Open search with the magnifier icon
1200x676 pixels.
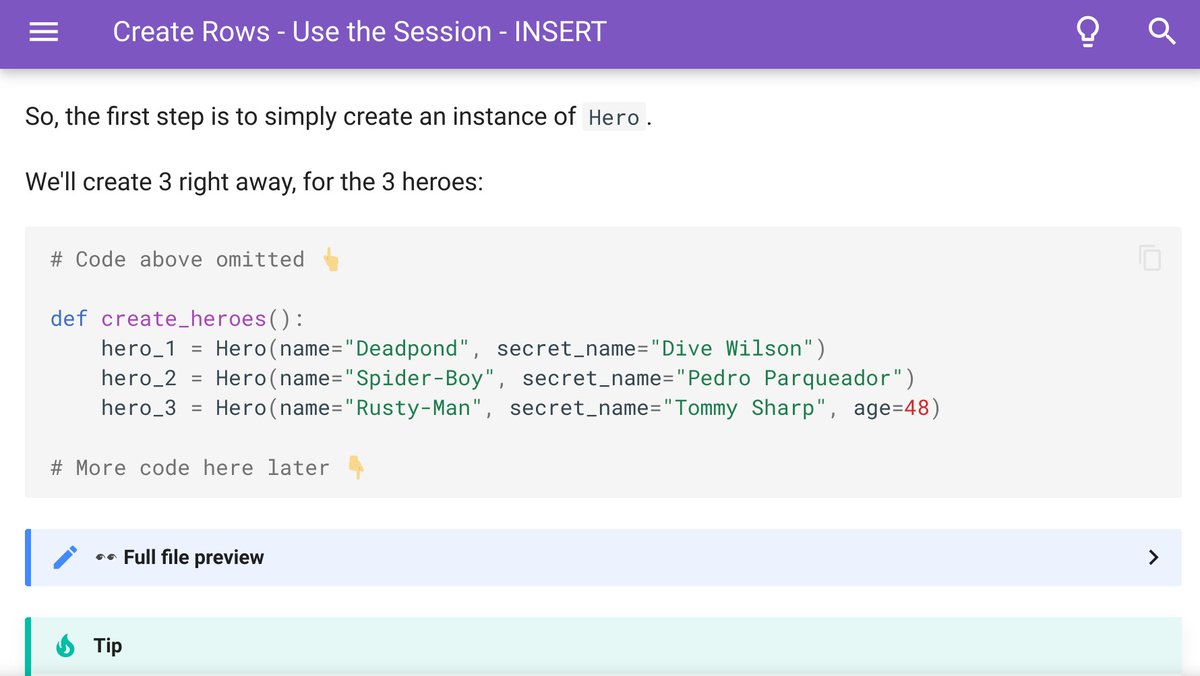coord(1161,32)
